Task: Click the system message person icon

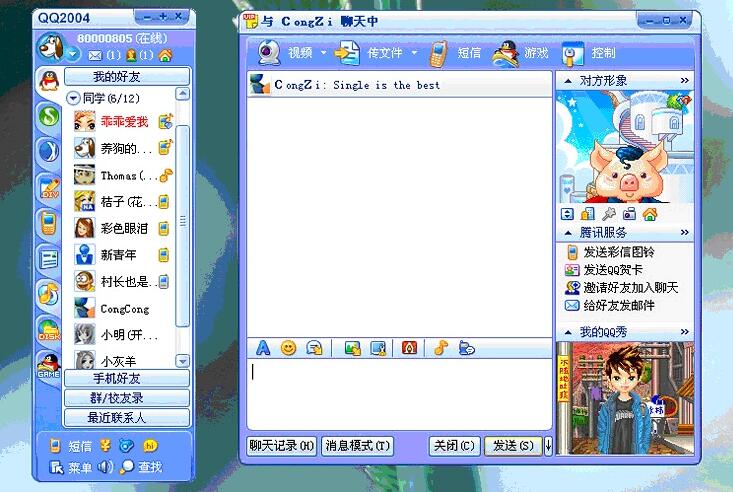Action: [x=131, y=55]
